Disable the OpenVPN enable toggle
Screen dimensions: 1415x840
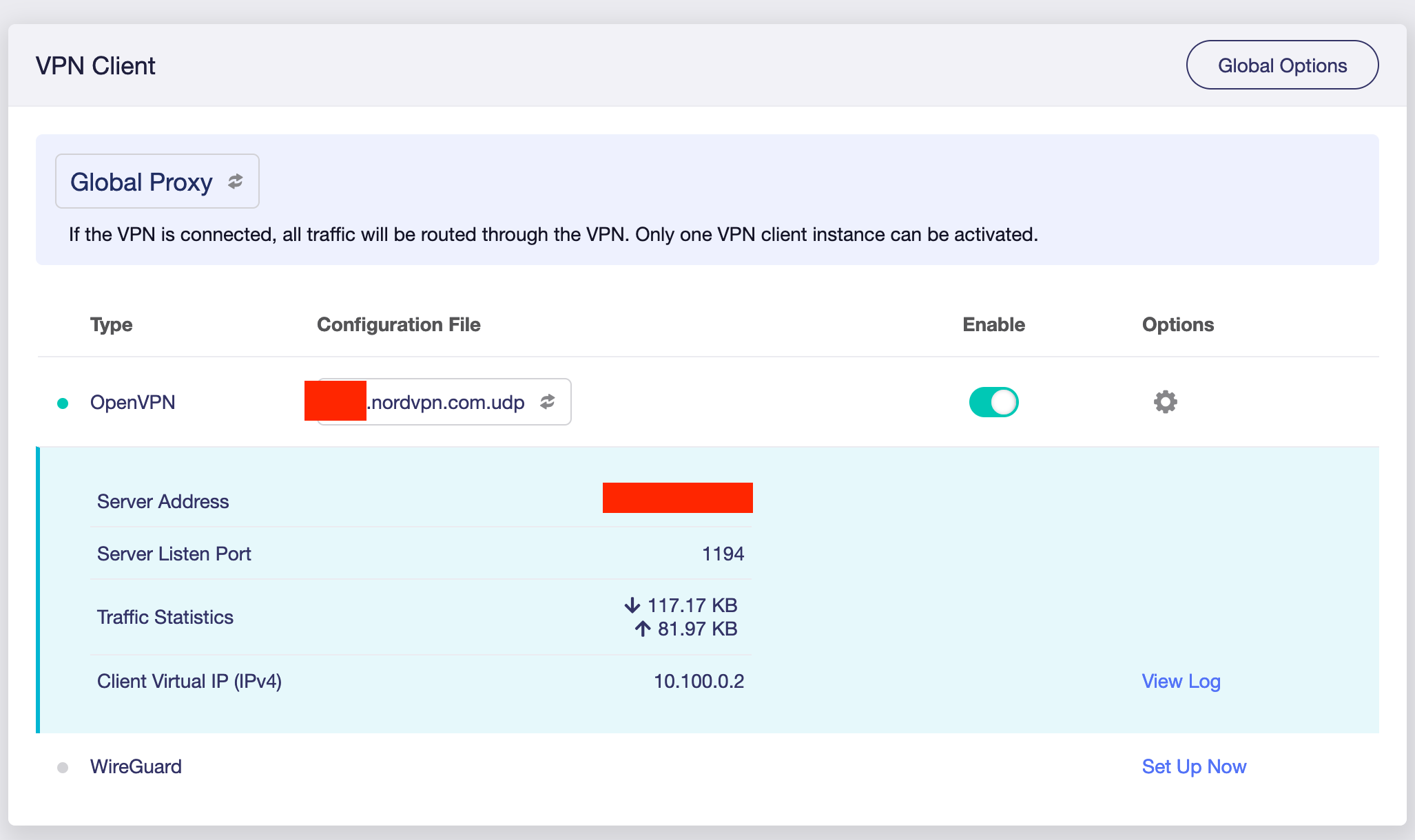(993, 402)
